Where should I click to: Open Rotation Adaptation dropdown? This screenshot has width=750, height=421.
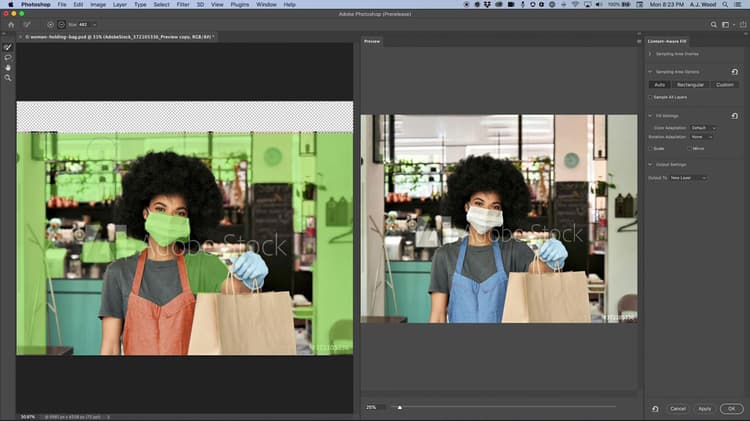tap(701, 137)
